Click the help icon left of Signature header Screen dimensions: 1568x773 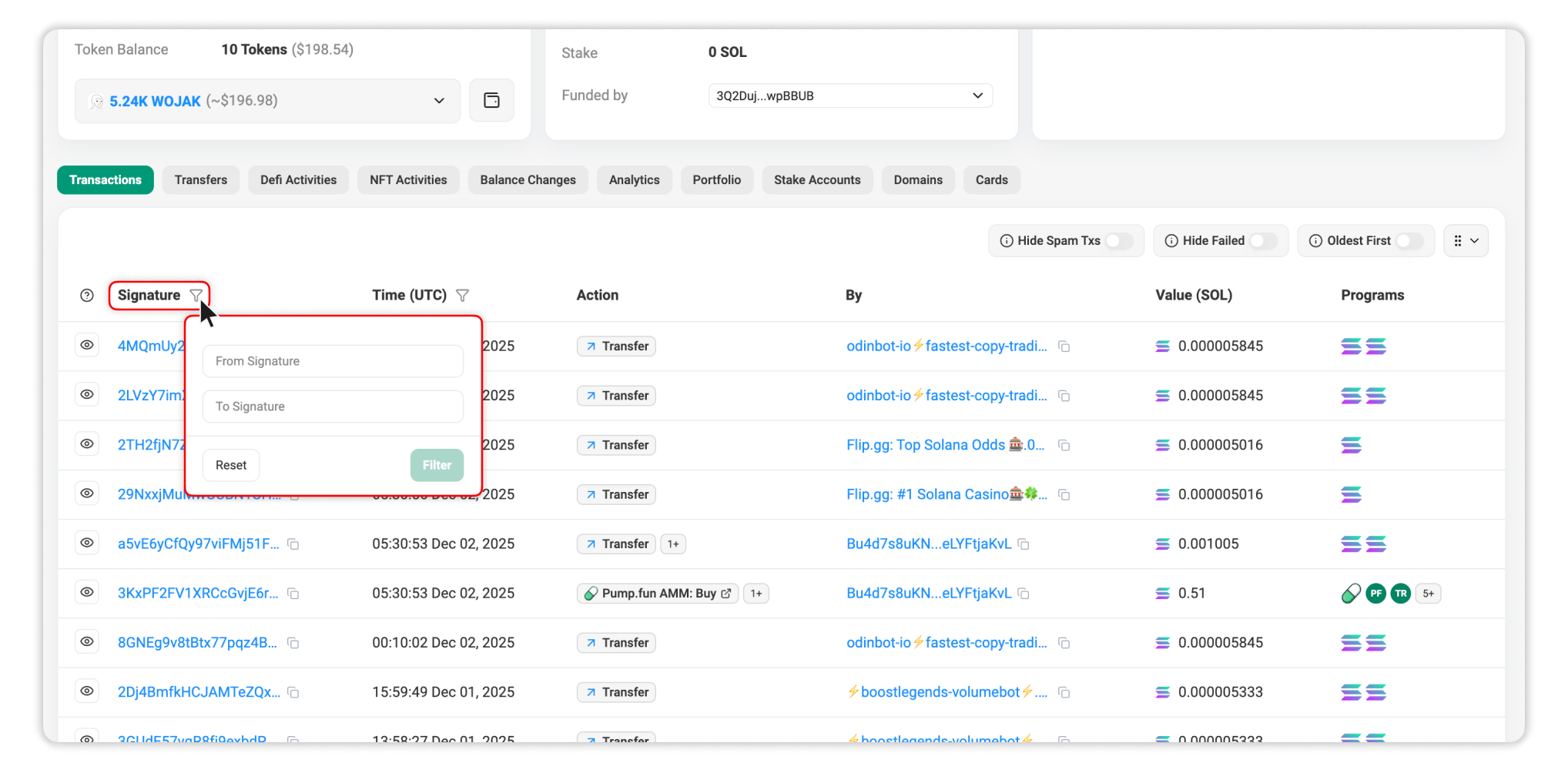coord(87,296)
